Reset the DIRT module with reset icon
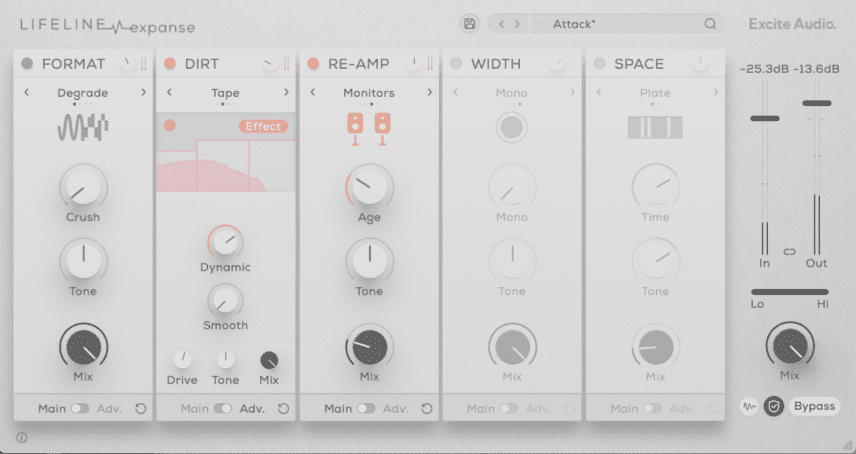 click(283, 409)
